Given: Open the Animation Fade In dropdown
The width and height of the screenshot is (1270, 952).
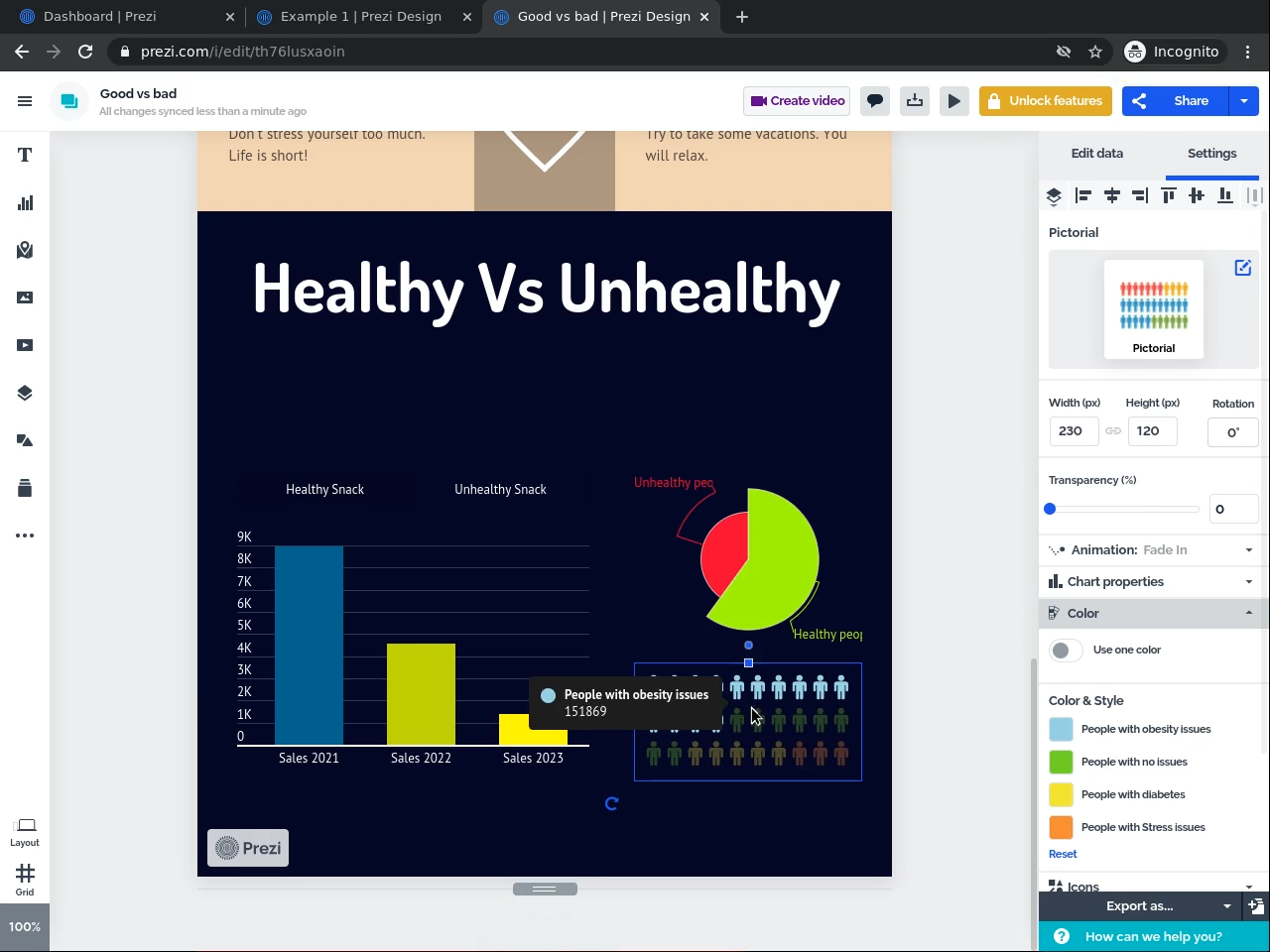Looking at the screenshot, I should coord(1153,549).
